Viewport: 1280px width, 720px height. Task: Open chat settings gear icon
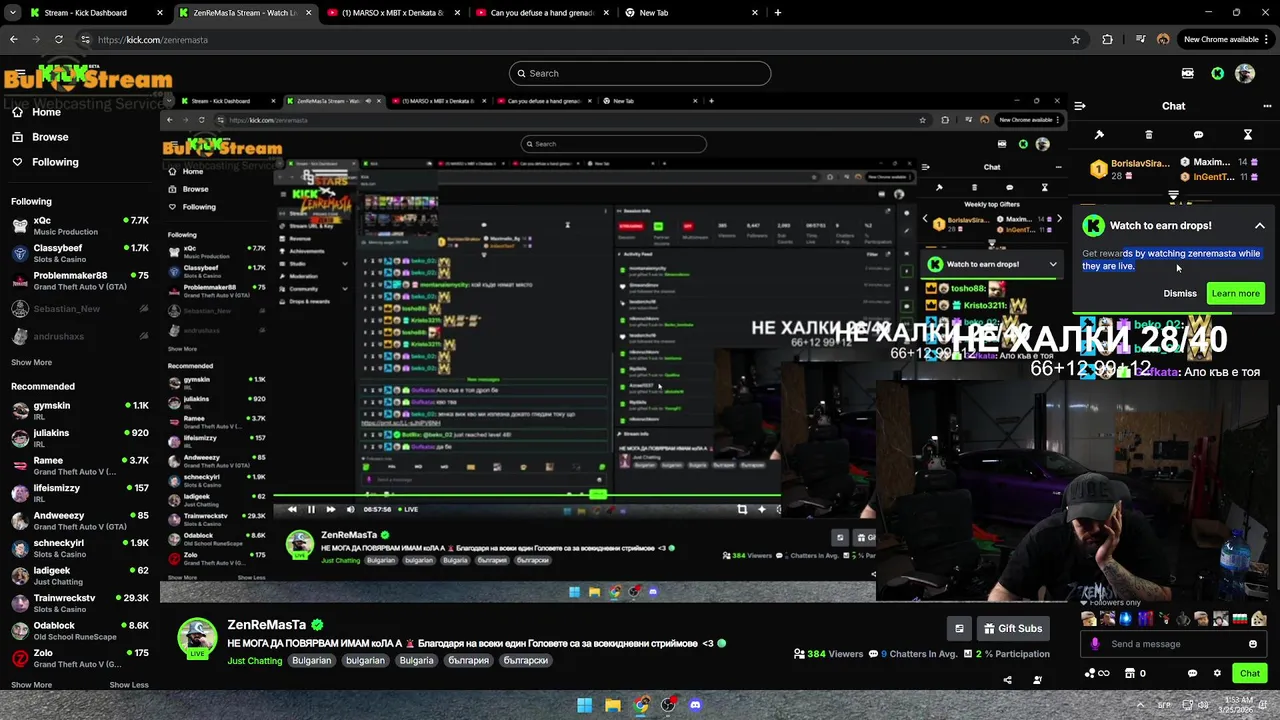(x=1217, y=673)
